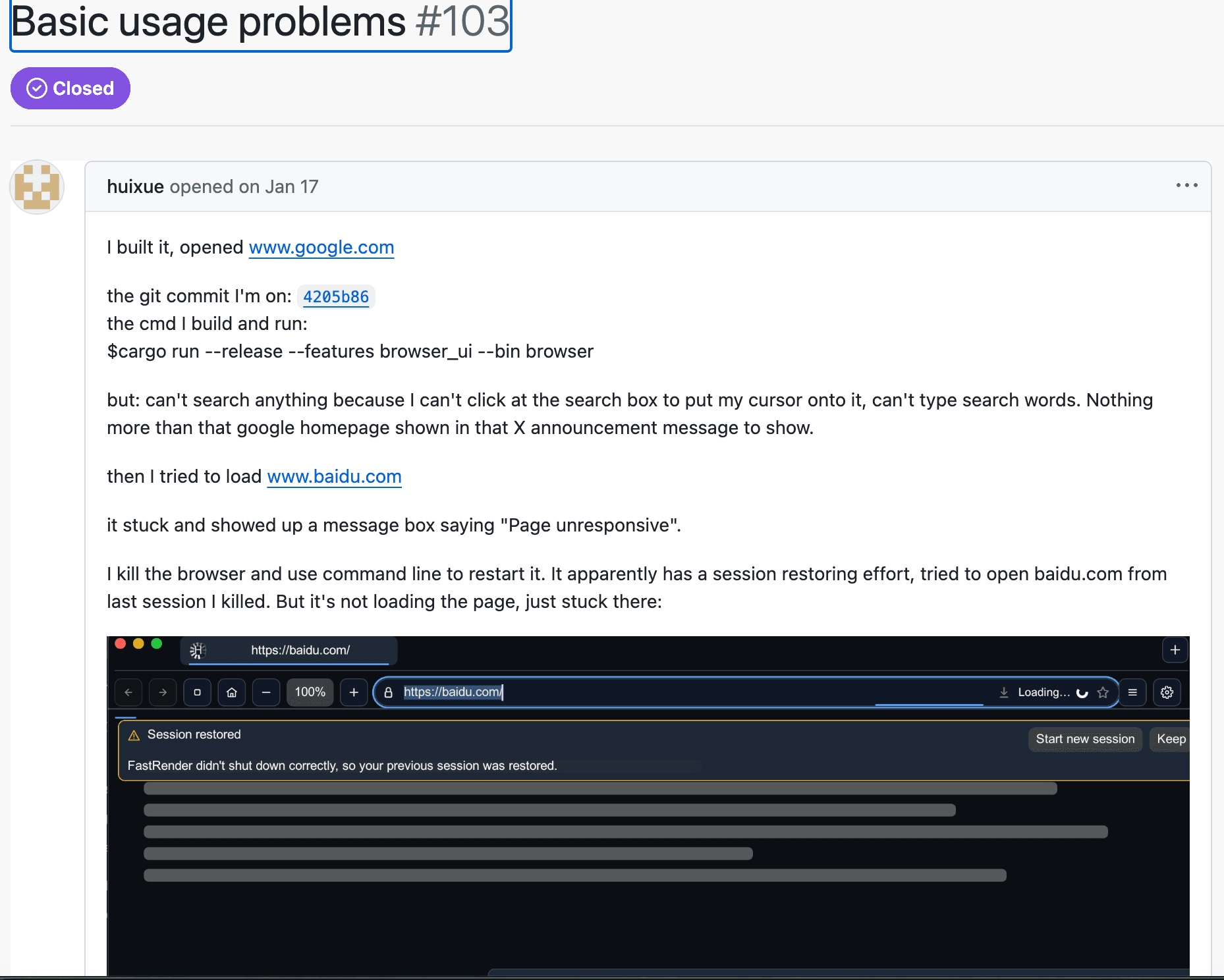Select the https://baidu.com/ browser tab
The height and width of the screenshot is (980, 1224).
(300, 650)
